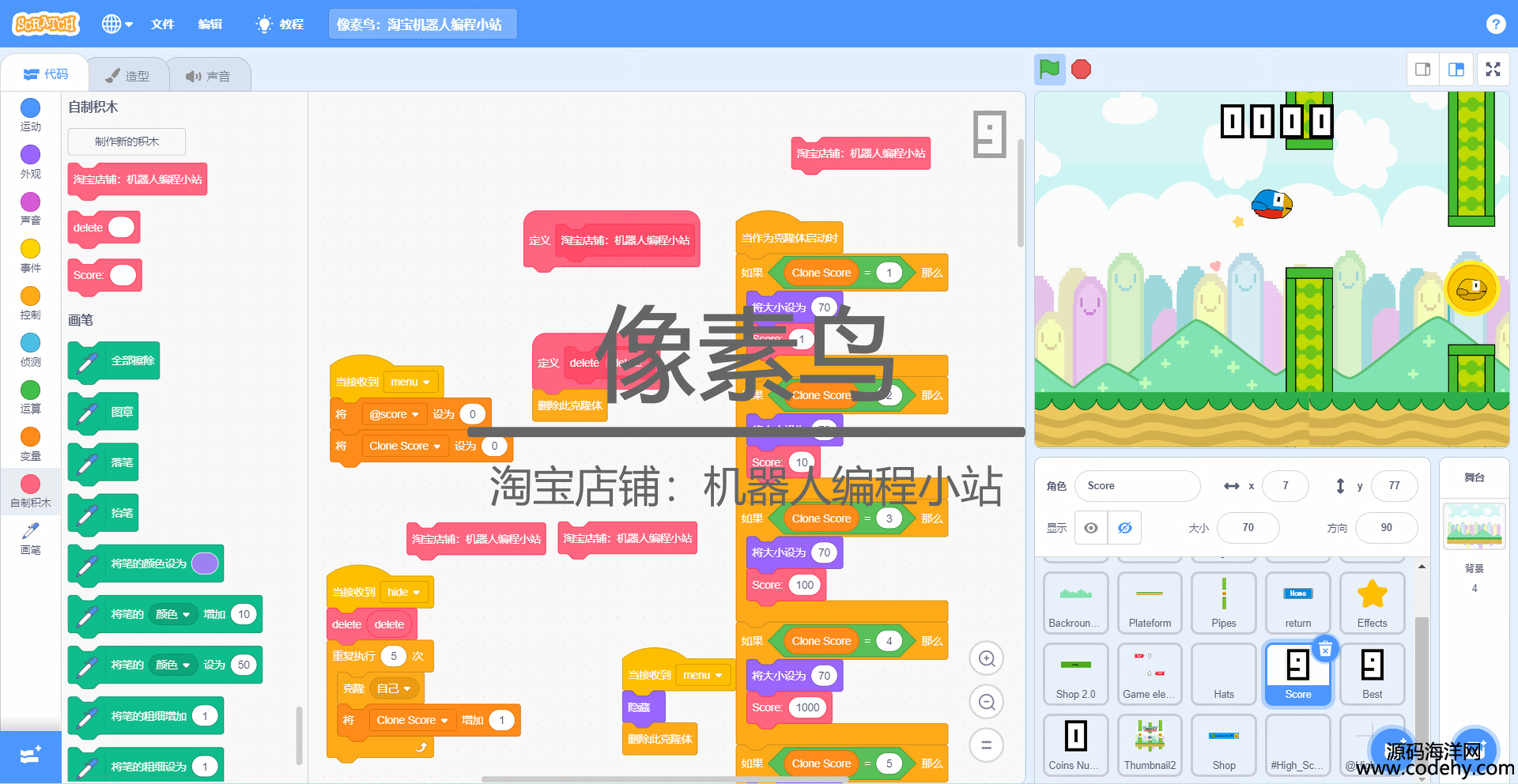This screenshot has height=784, width=1518.
Task: Select the stage backdrop thumbnail
Action: tap(1474, 526)
